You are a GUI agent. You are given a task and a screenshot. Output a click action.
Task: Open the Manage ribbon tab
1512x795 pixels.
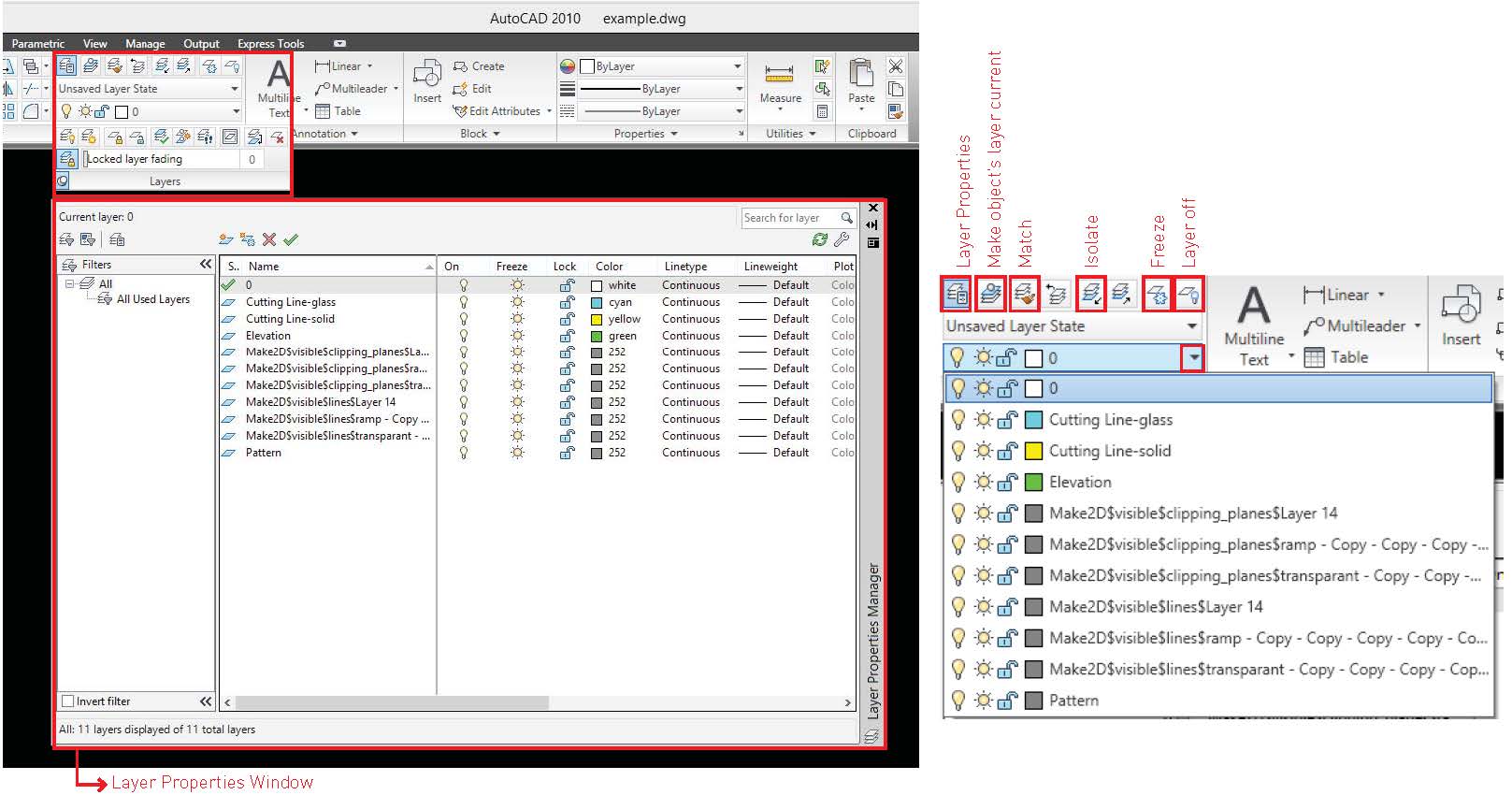point(145,44)
